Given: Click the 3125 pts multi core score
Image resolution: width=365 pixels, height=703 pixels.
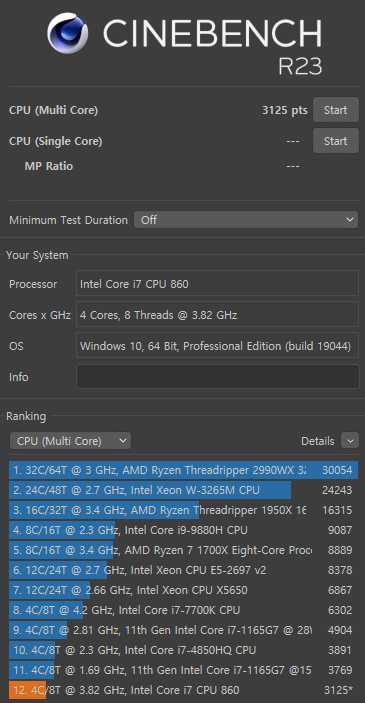Looking at the screenshot, I should [x=285, y=110].
